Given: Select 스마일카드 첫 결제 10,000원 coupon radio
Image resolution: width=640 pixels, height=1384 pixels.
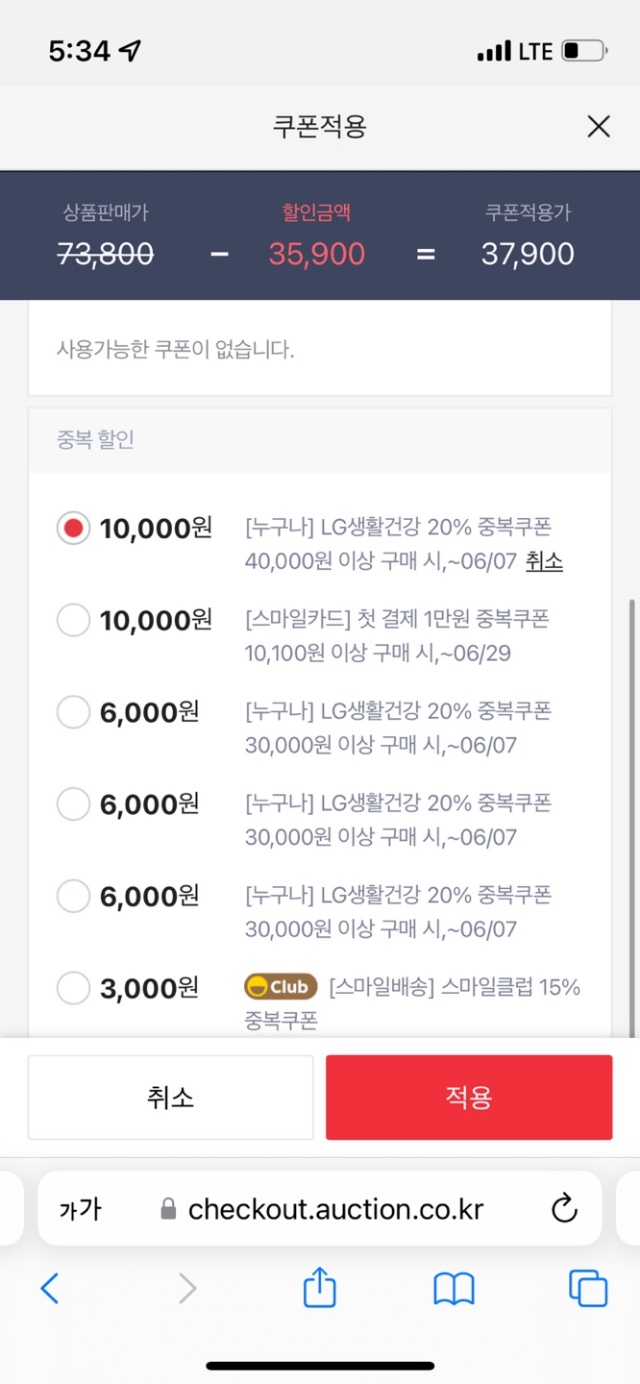Looking at the screenshot, I should pyautogui.click(x=73, y=620).
